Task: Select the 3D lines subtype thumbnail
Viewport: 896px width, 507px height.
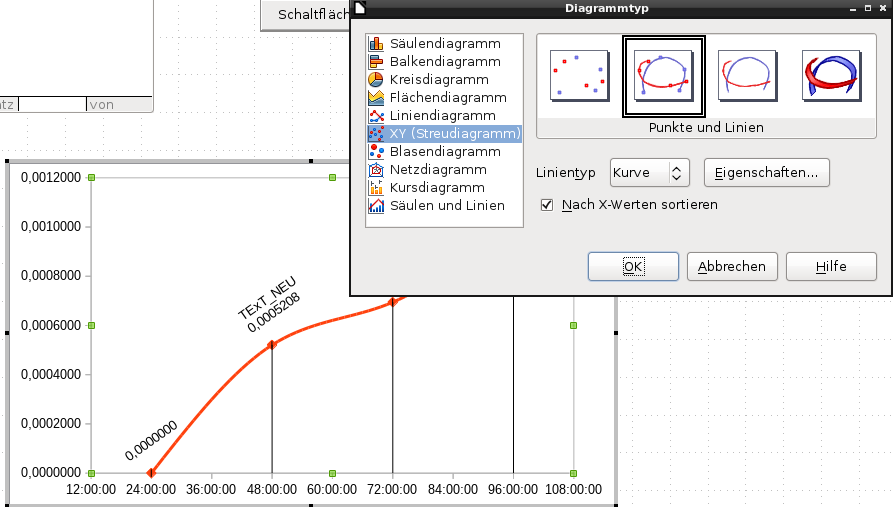Action: click(x=832, y=76)
